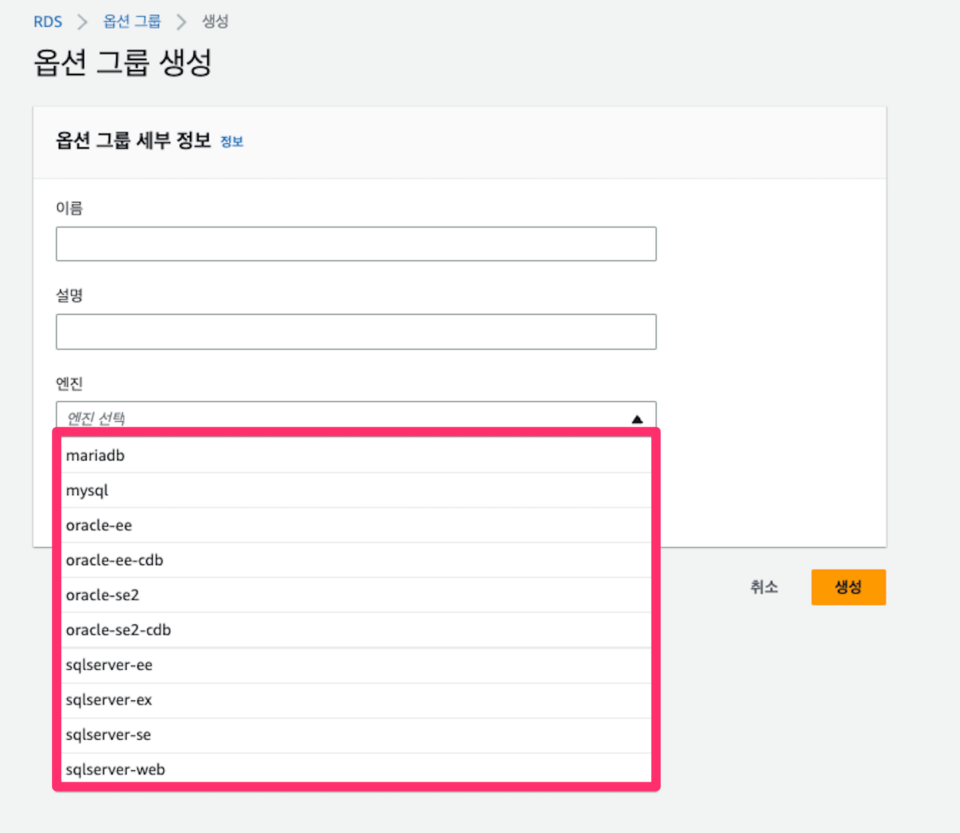Choose sqlserver-se engine

pyautogui.click(x=356, y=735)
